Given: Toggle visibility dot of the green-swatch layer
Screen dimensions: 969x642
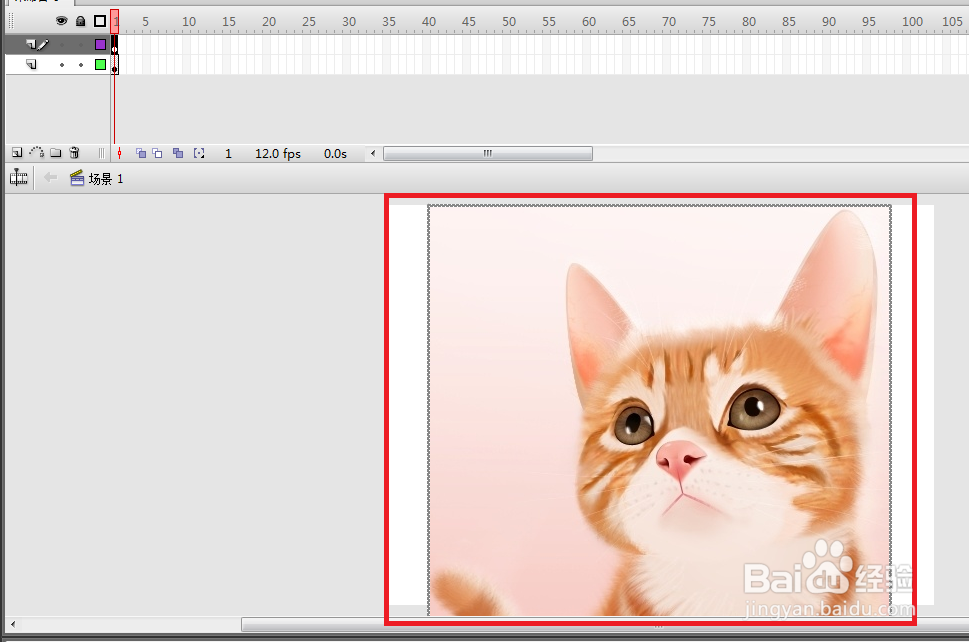Looking at the screenshot, I should point(62,64).
